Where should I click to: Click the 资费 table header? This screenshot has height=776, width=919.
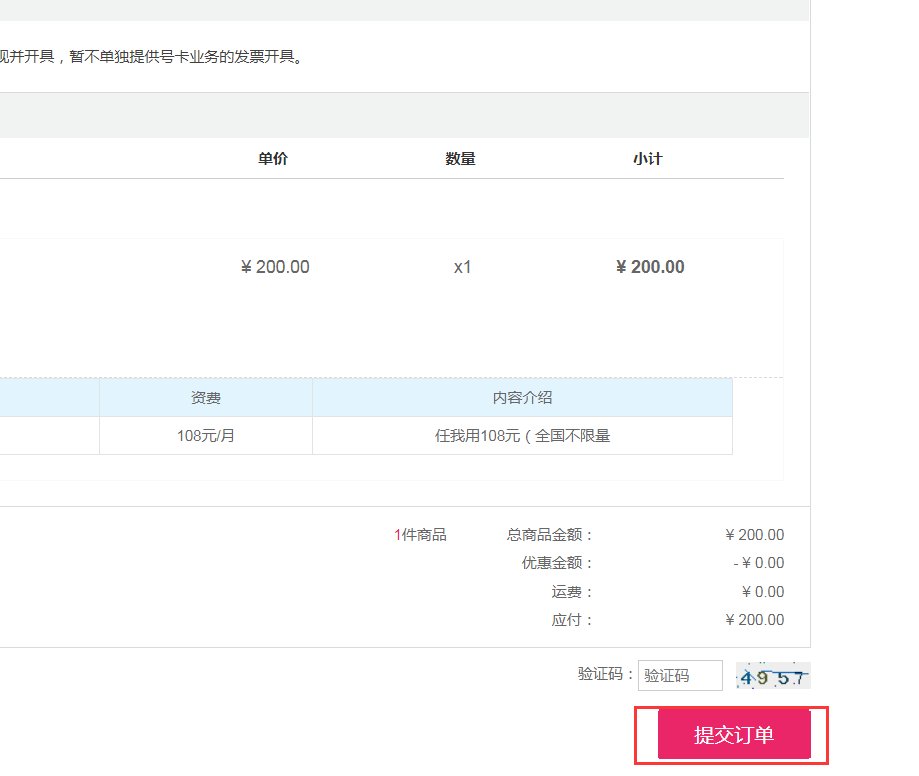(x=206, y=398)
